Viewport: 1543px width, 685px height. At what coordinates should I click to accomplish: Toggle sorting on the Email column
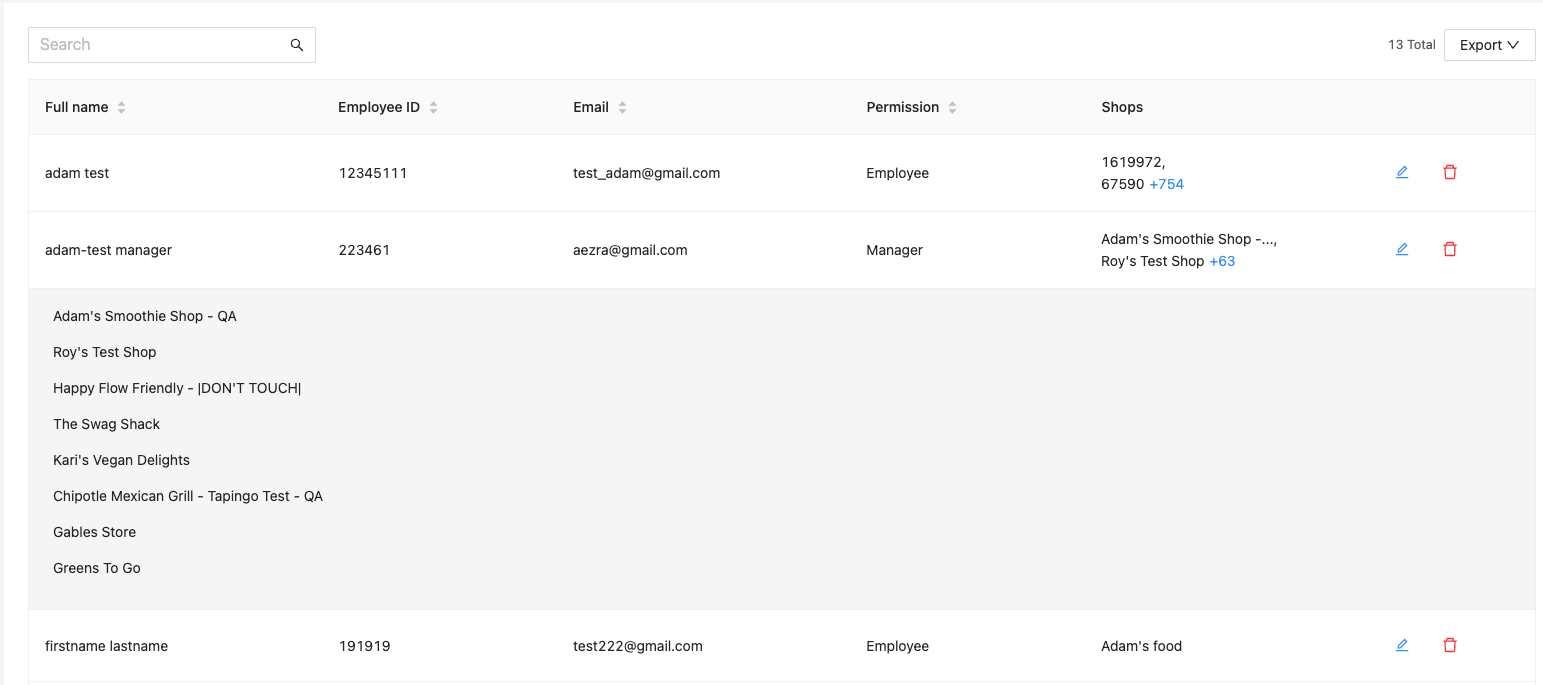coord(622,107)
